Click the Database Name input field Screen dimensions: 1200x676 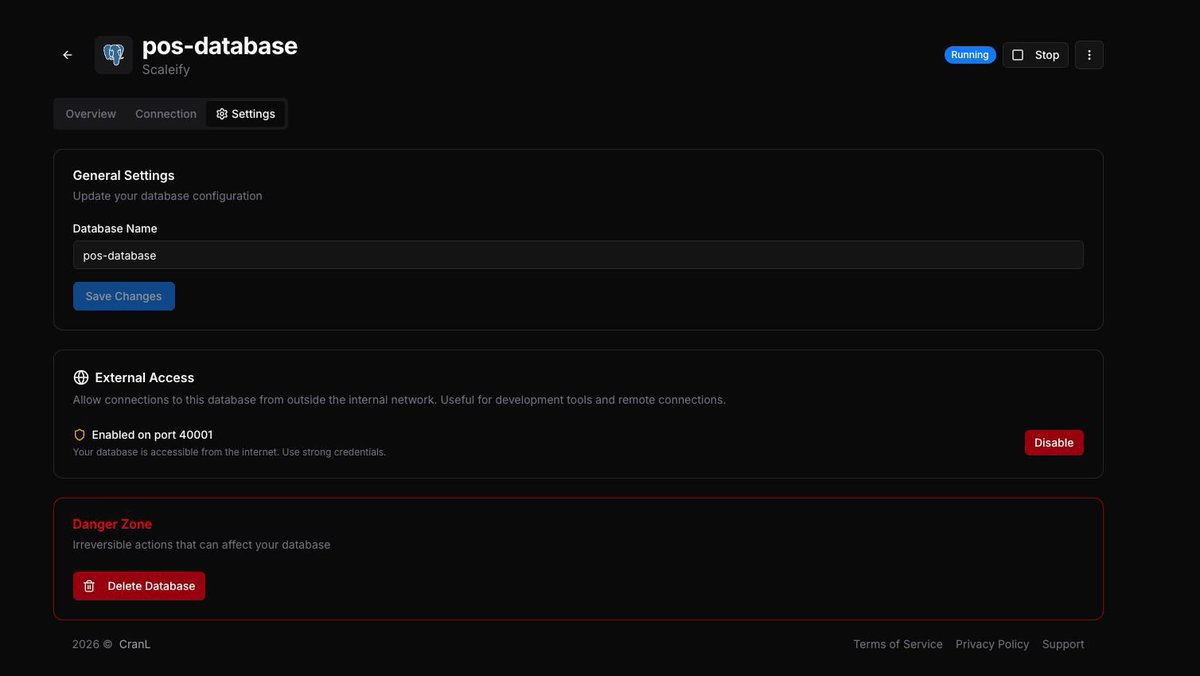578,255
